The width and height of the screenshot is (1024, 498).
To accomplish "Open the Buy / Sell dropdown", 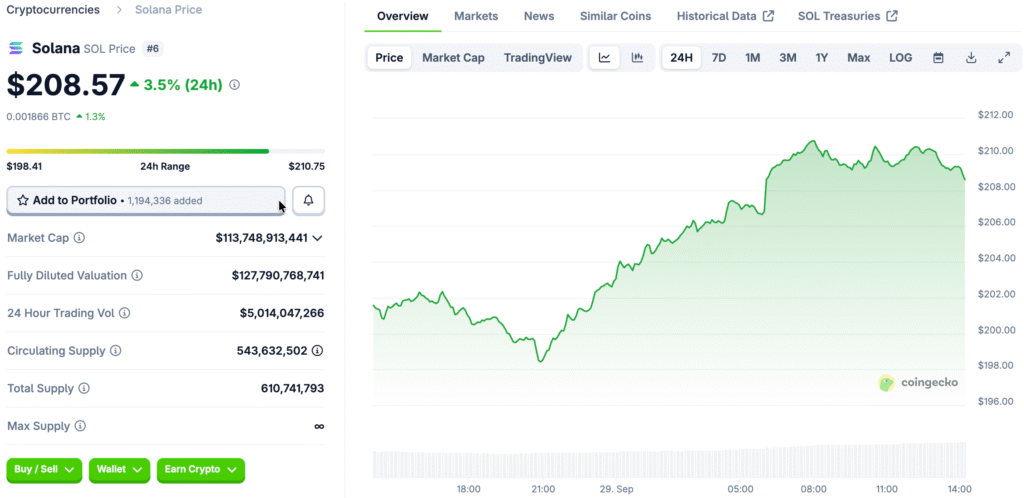I will [44, 469].
